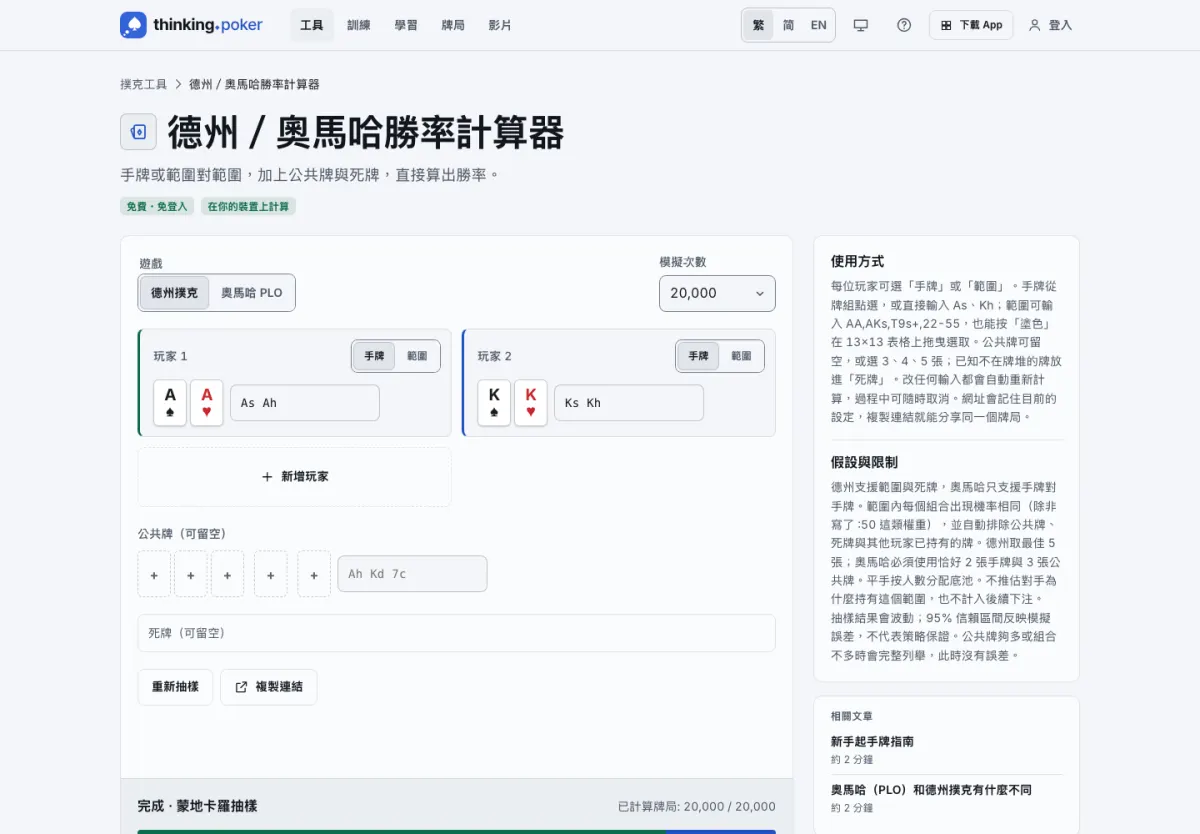The height and width of the screenshot is (834, 1200).
Task: Open help via the question mark icon
Action: point(904,25)
